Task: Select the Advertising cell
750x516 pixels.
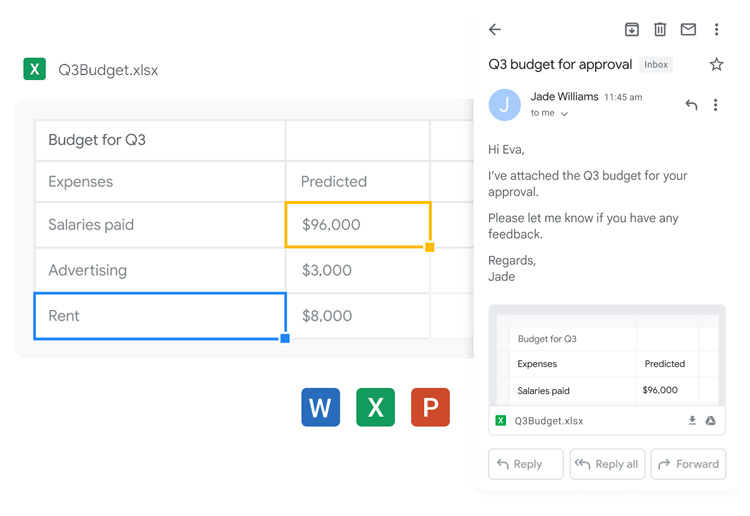Action: 160,270
